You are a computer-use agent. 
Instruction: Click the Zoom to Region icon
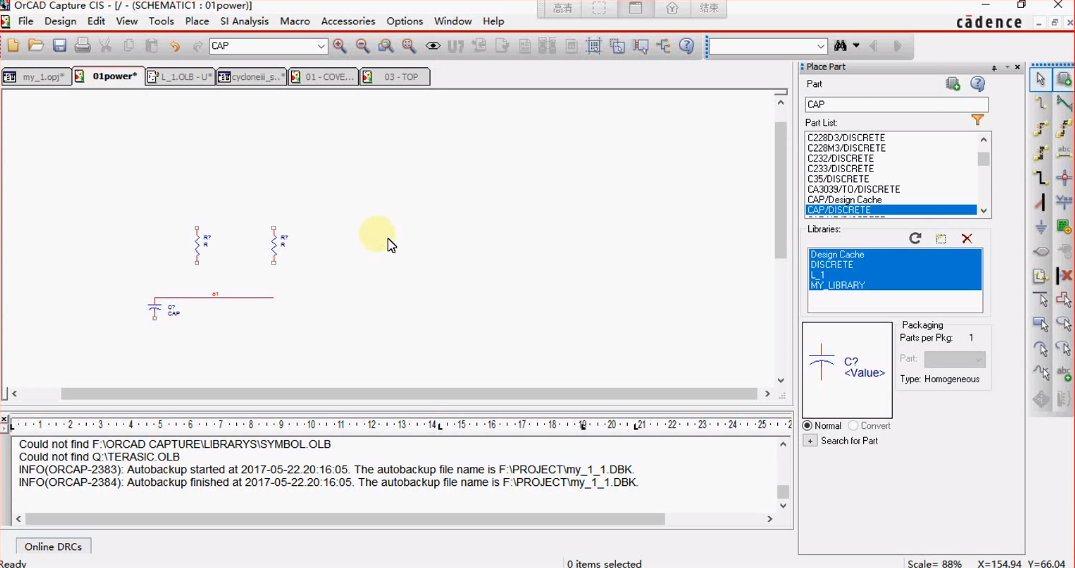(x=386, y=46)
